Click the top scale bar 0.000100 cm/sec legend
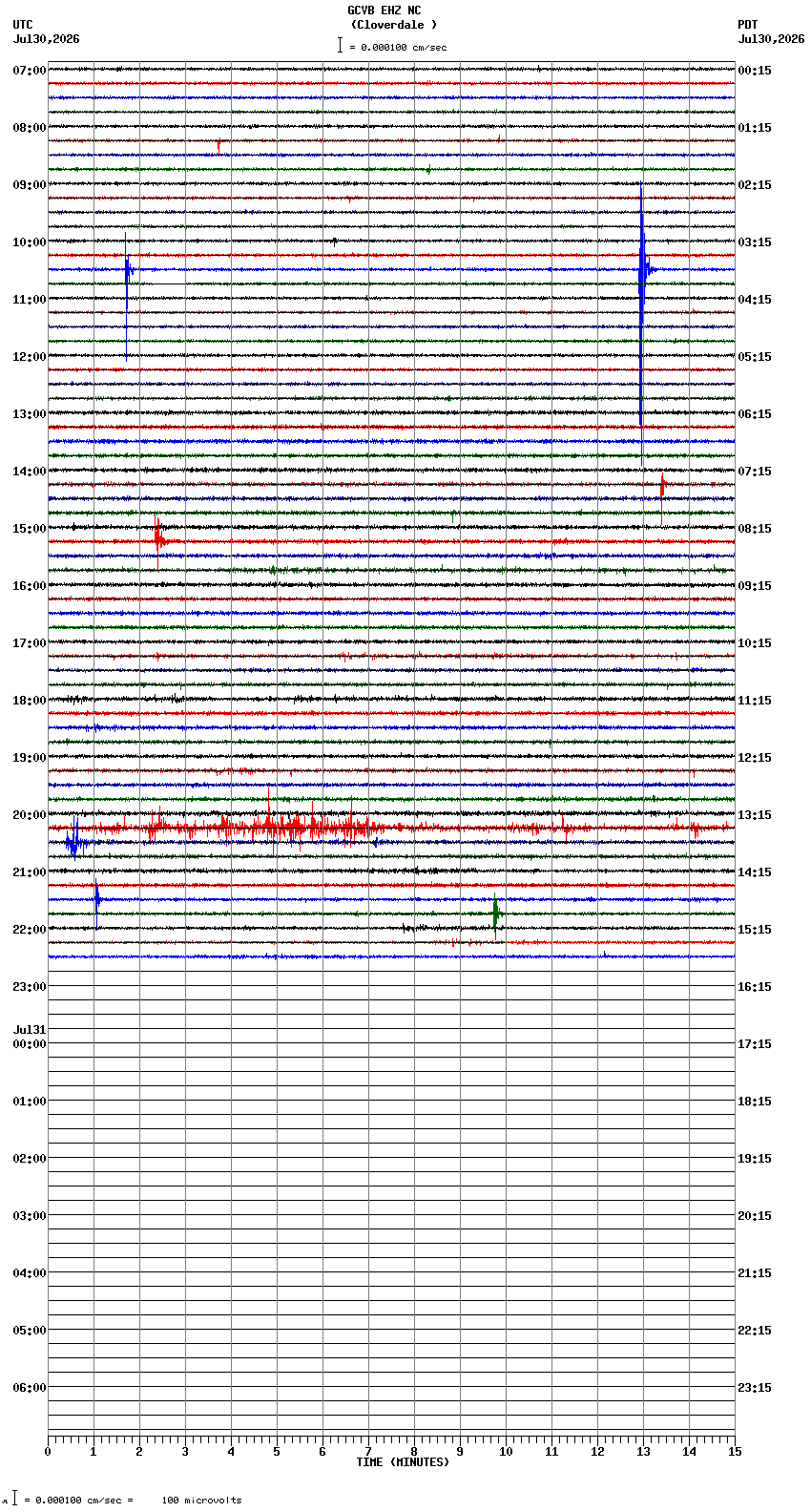Screen dimensions: 811x1512 pyautogui.click(x=392, y=46)
